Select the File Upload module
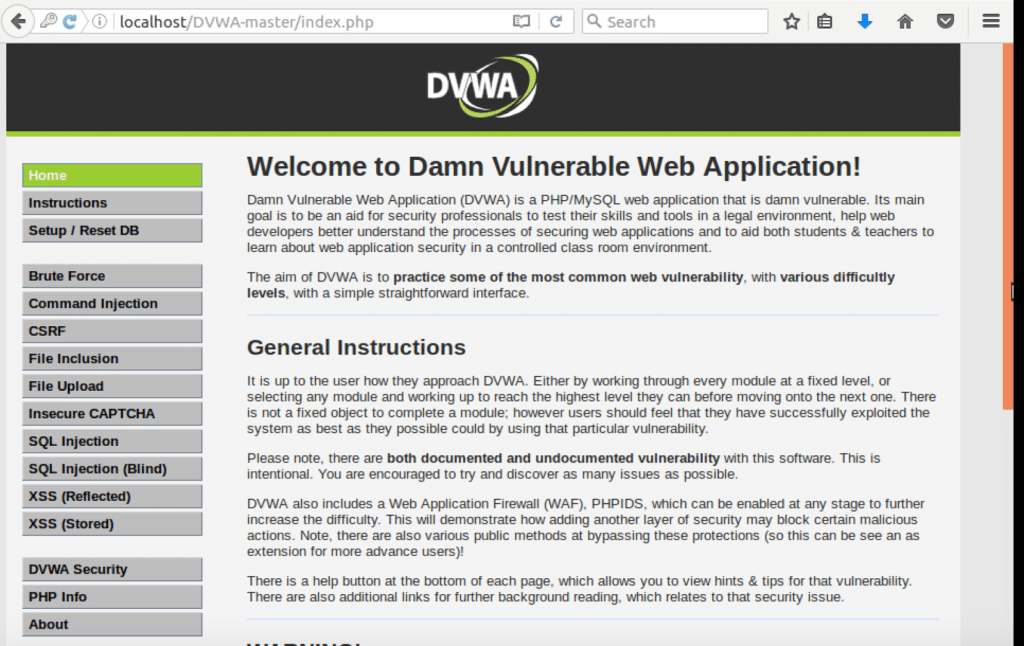 [112, 385]
